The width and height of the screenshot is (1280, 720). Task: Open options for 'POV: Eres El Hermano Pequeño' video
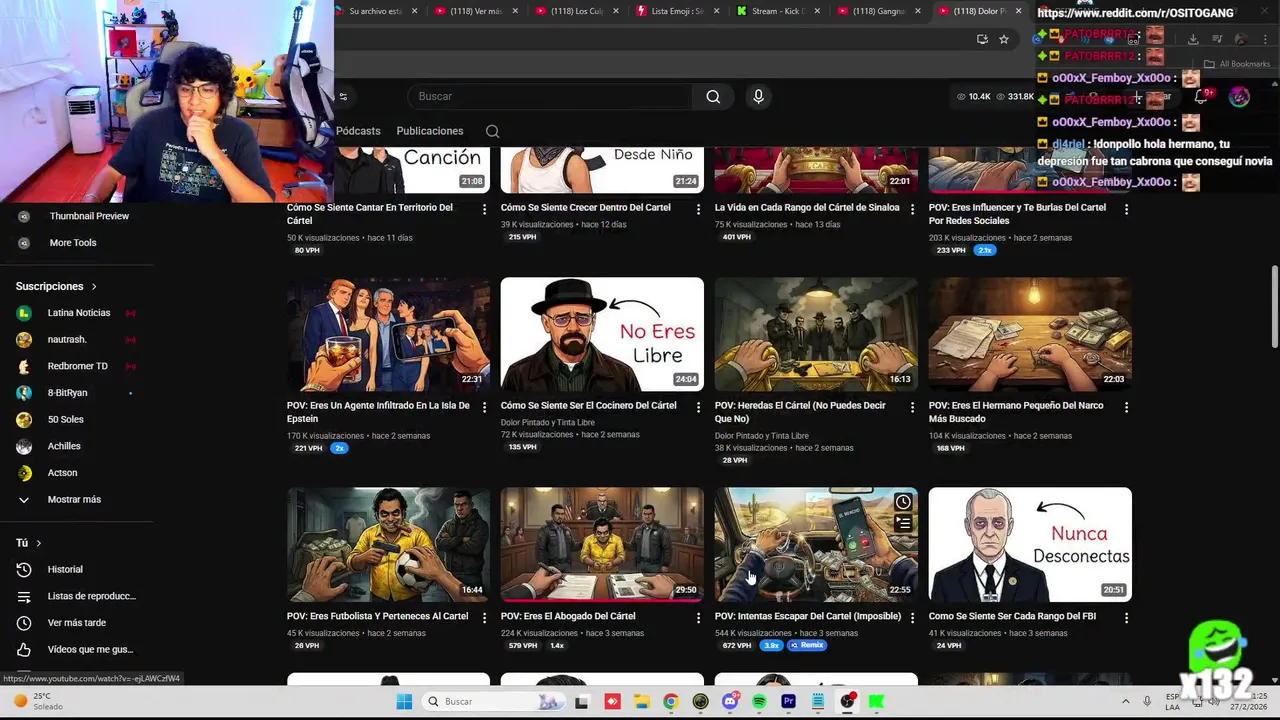point(1126,407)
